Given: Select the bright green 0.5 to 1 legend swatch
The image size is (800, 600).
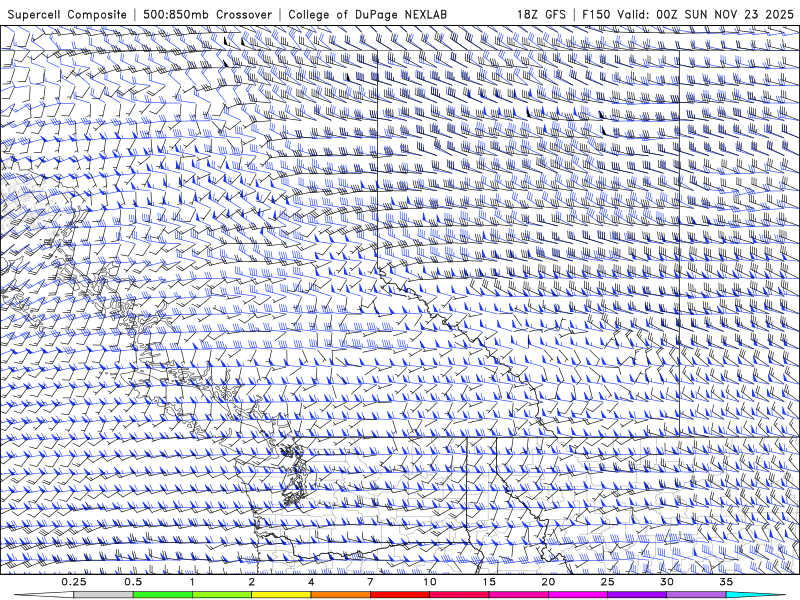Looking at the screenshot, I should click(x=163, y=595).
